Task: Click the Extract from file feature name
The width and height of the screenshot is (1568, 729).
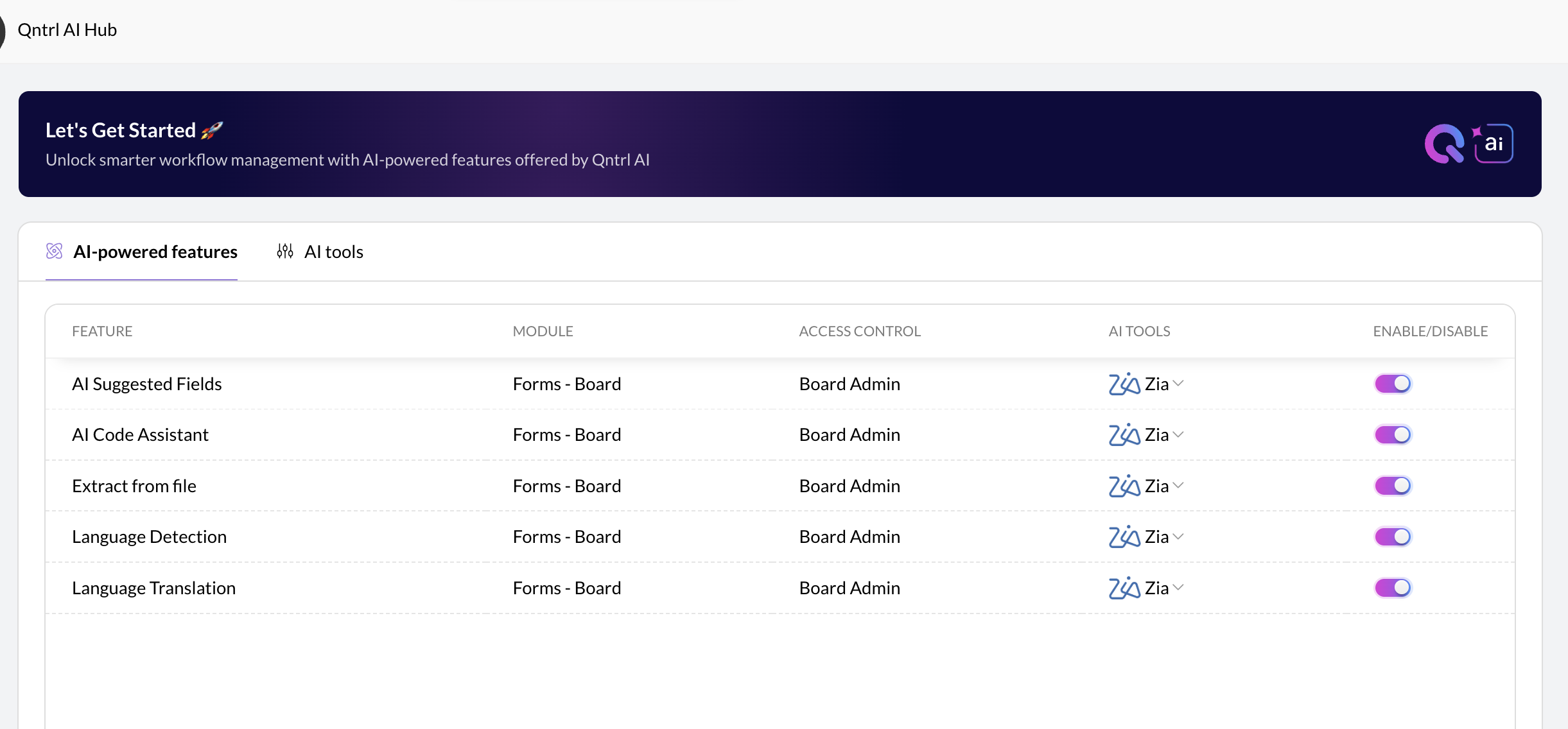Action: 134,486
